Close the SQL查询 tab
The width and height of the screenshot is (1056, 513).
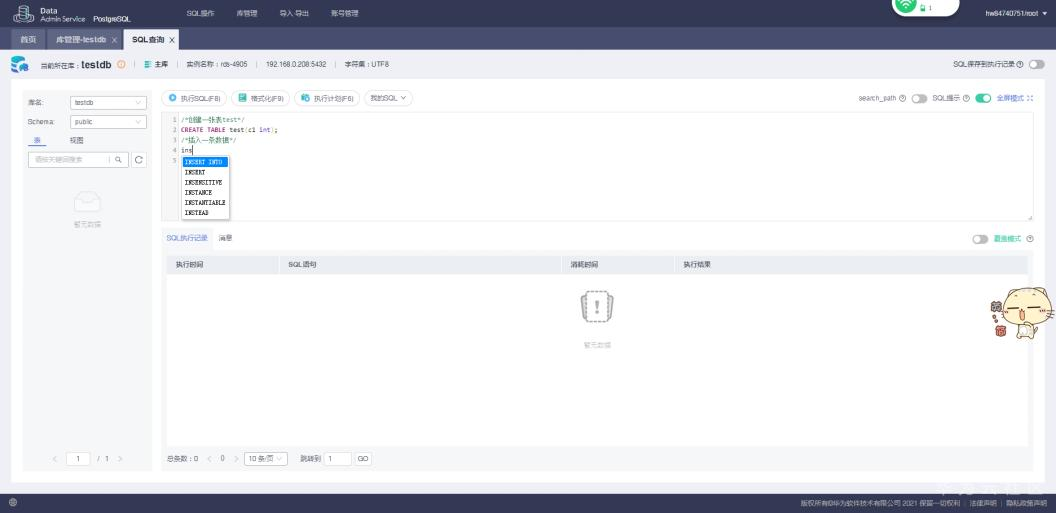(x=172, y=40)
